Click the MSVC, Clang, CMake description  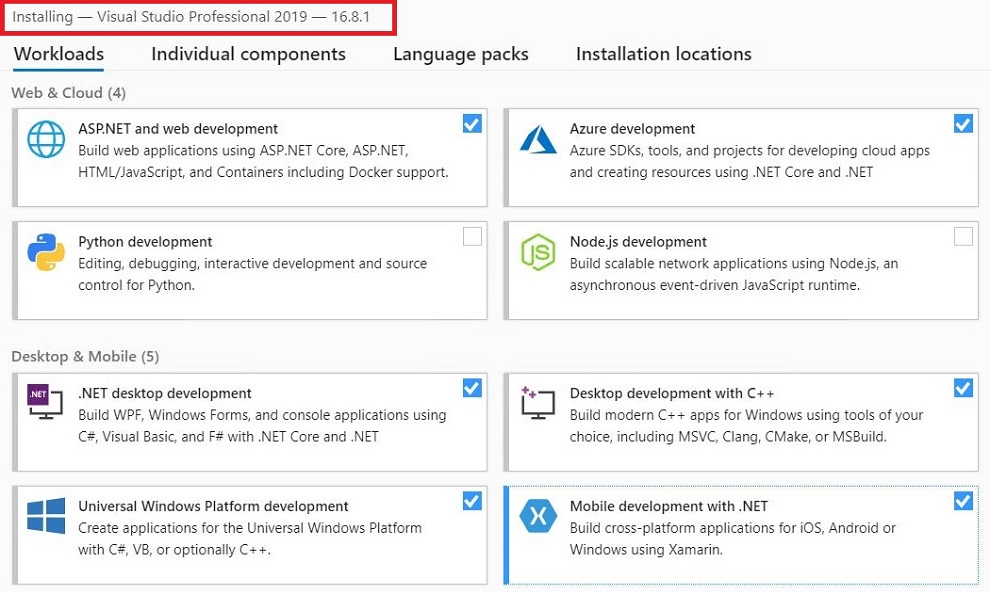(746, 426)
